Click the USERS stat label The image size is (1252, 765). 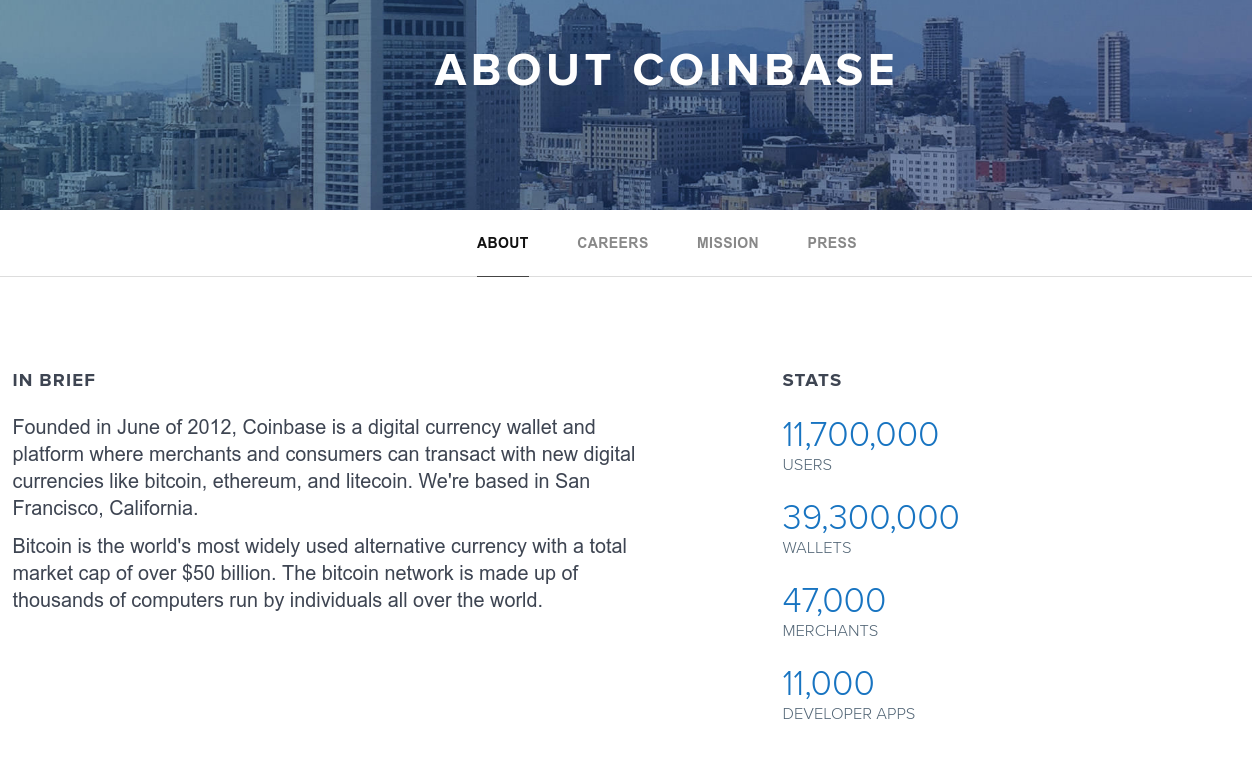tap(807, 465)
